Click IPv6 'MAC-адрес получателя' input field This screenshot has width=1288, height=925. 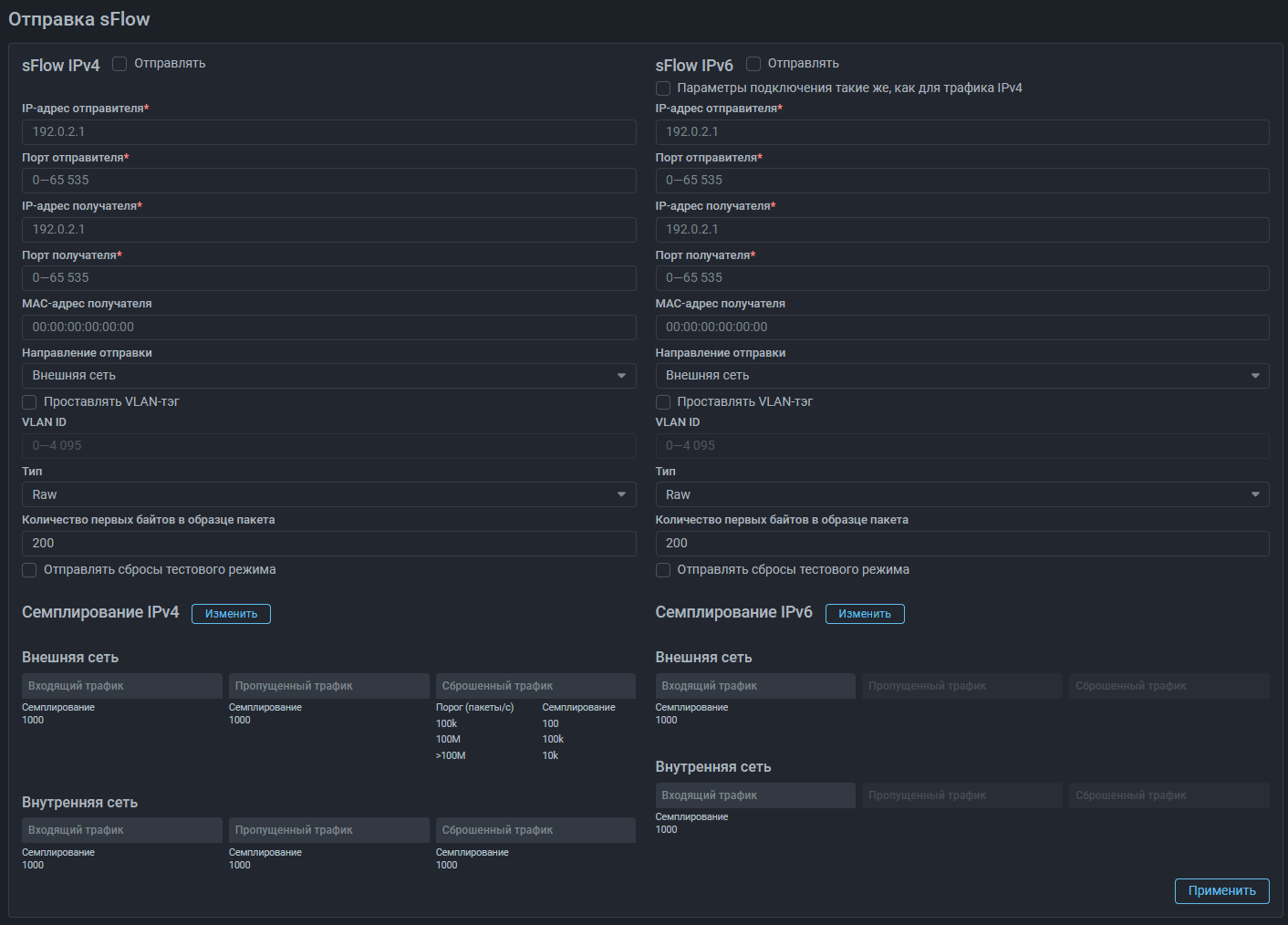pyautogui.click(x=961, y=327)
